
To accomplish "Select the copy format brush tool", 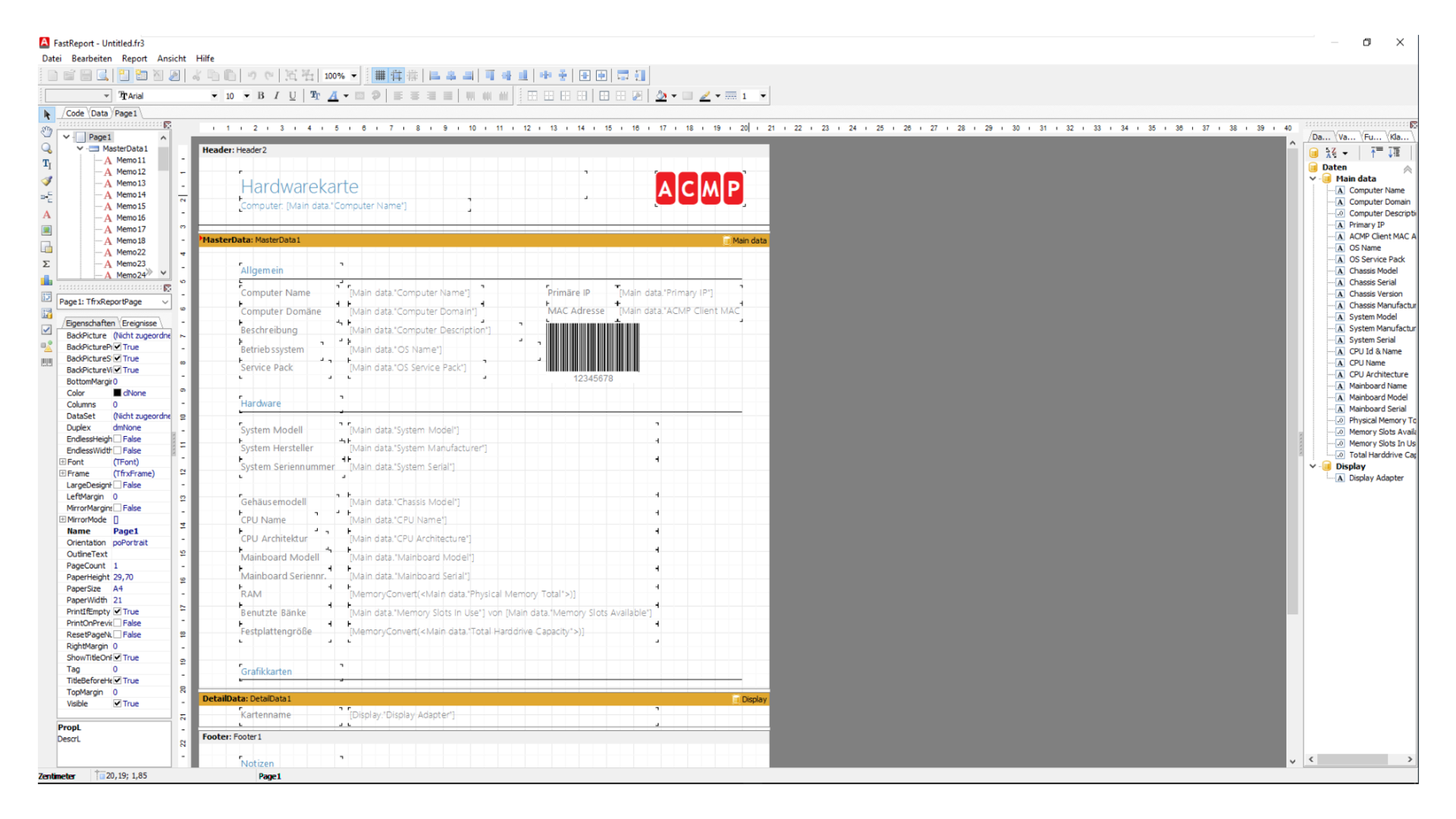I will pos(47,180).
